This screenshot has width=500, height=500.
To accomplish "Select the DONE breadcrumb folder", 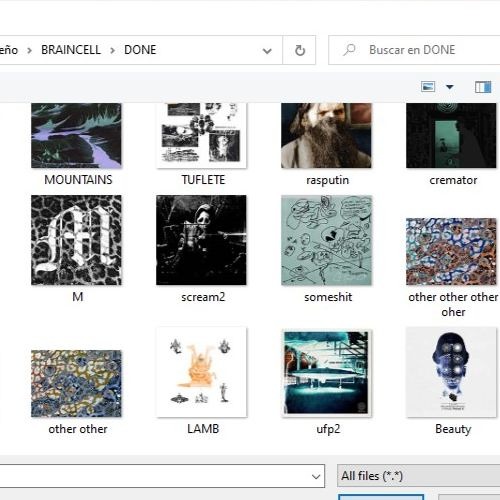I will (140, 50).
